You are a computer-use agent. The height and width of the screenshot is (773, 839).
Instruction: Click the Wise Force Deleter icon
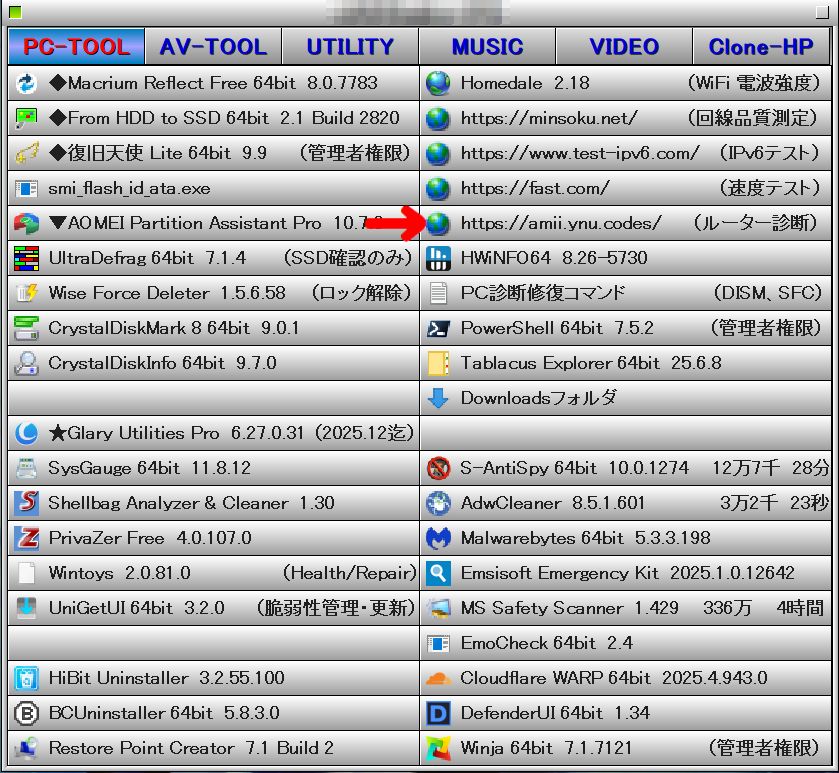26,293
